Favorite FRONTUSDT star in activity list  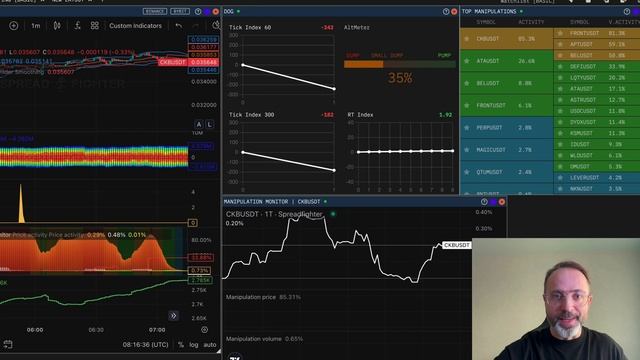(467, 105)
